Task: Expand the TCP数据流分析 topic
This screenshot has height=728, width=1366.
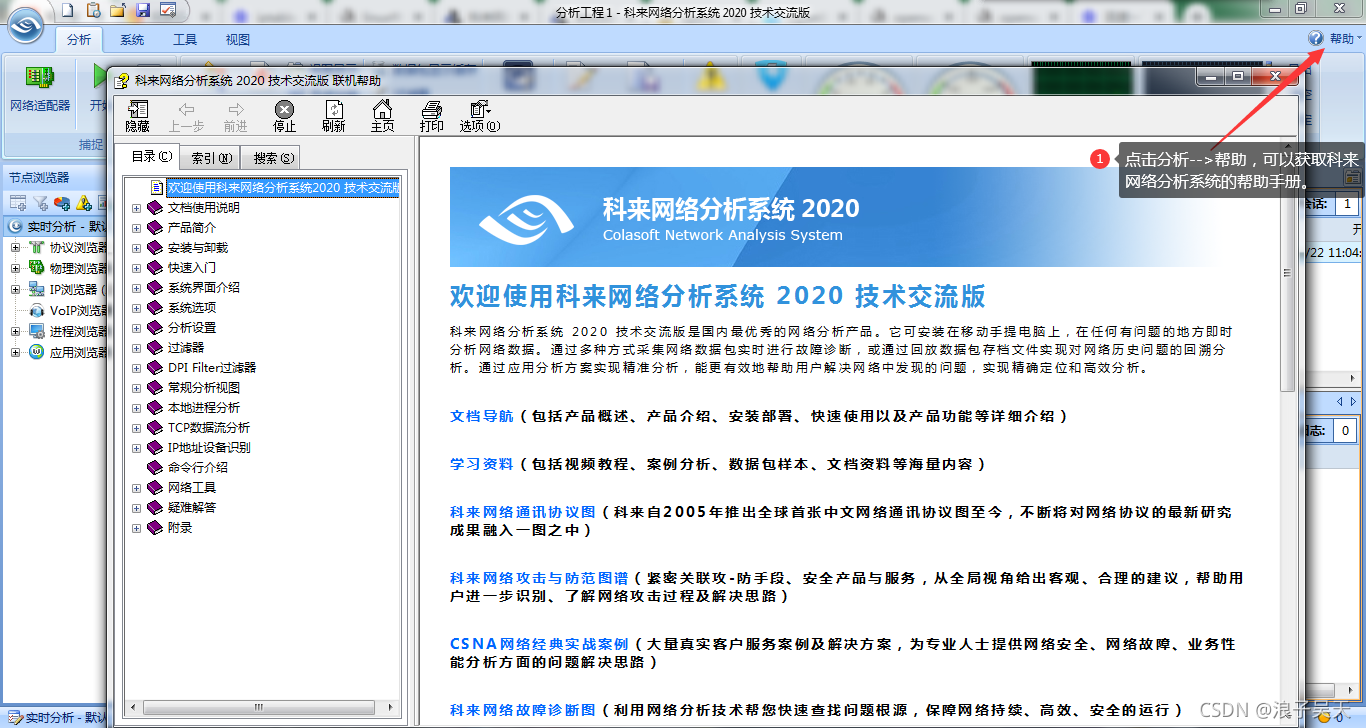Action: [x=136, y=428]
